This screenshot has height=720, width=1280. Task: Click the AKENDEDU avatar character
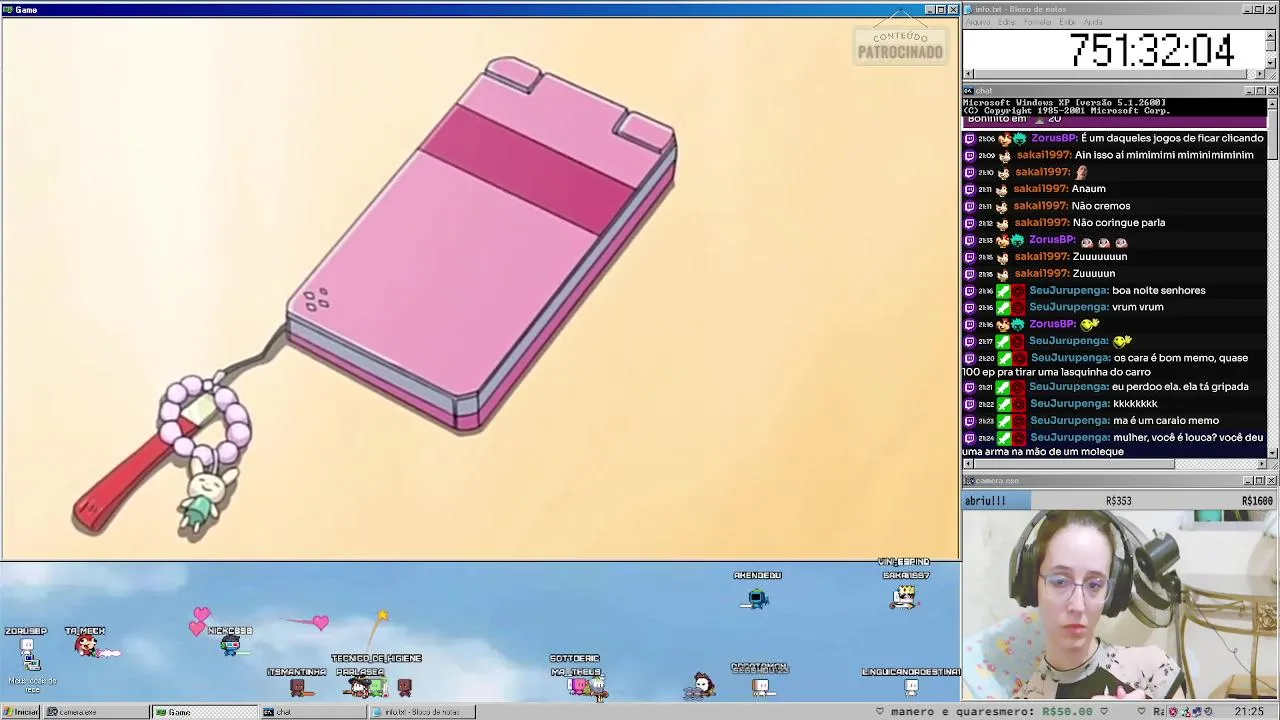point(757,598)
